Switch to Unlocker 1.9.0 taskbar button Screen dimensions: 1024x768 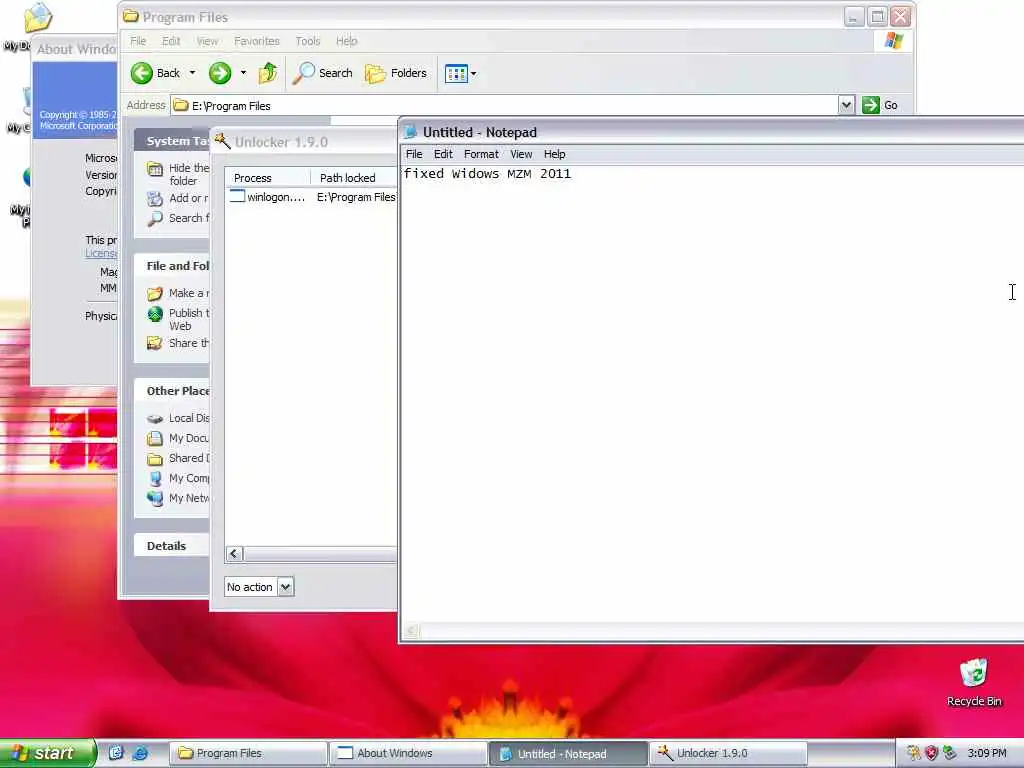point(728,754)
